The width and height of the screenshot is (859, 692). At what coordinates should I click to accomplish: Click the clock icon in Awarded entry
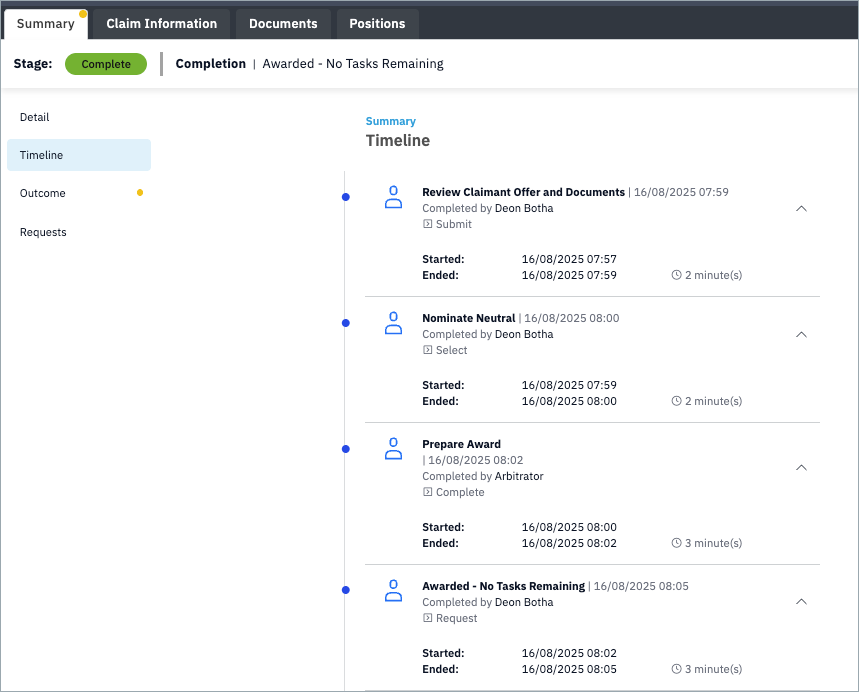[677, 669]
